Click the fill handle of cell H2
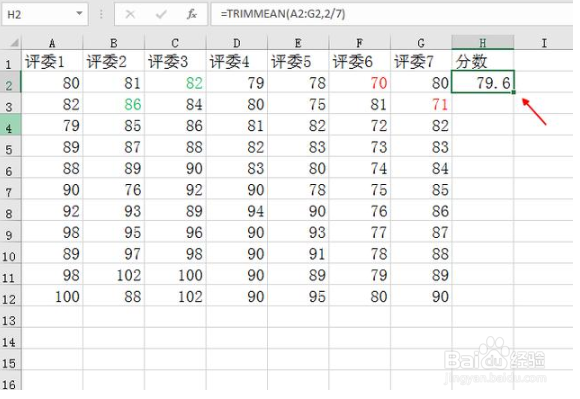This screenshot has width=580, height=399. [x=514, y=92]
